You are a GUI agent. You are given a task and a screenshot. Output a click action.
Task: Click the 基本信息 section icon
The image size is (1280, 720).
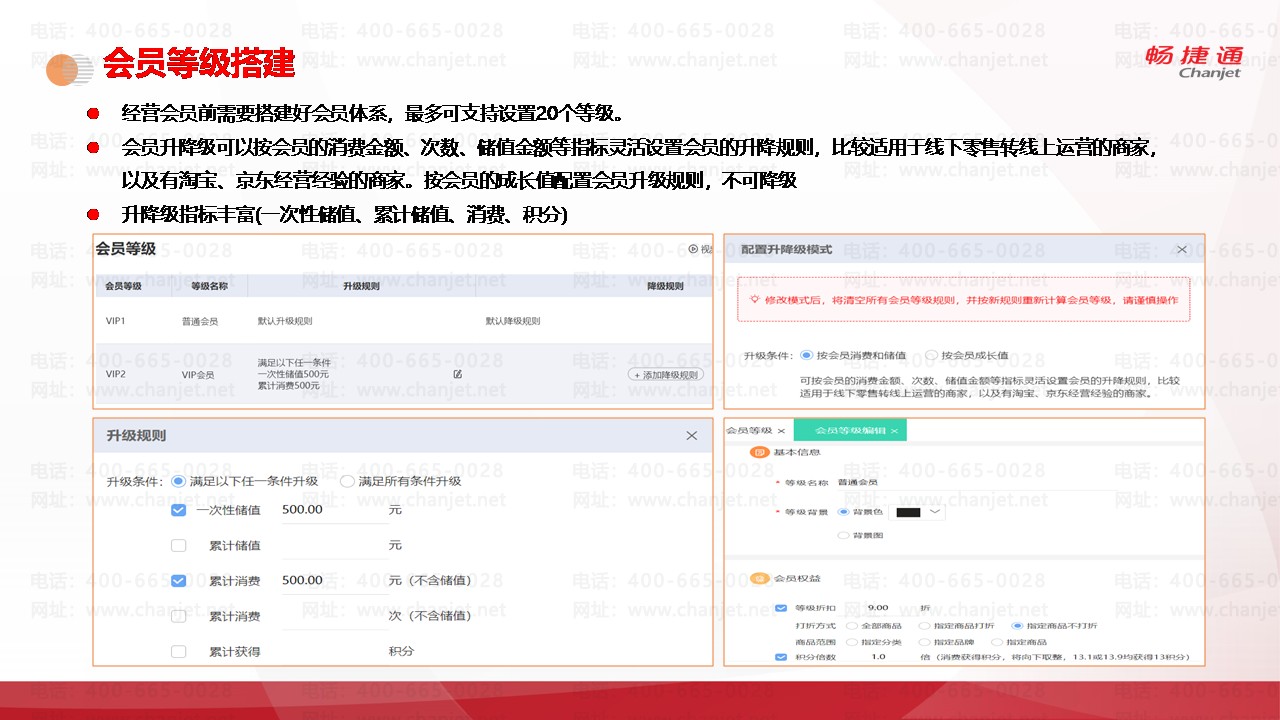pyautogui.click(x=760, y=453)
